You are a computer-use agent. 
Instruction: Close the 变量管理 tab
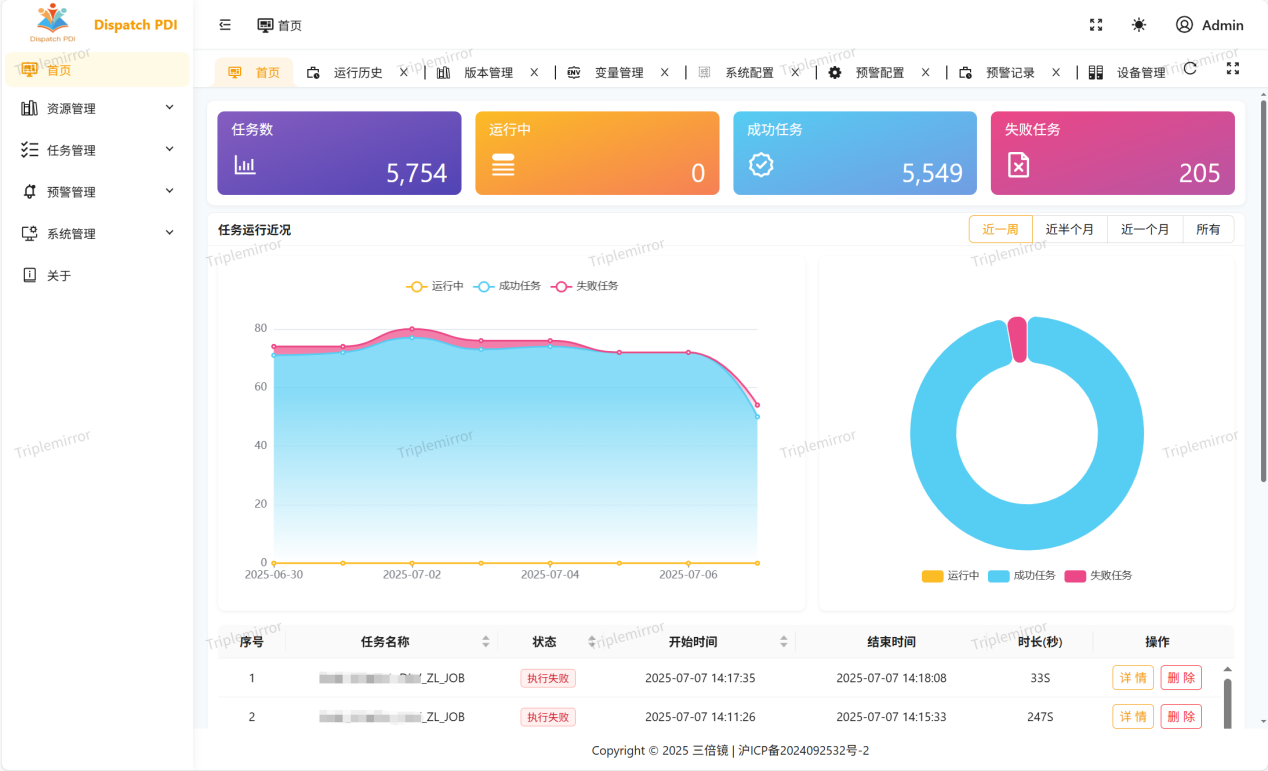665,72
